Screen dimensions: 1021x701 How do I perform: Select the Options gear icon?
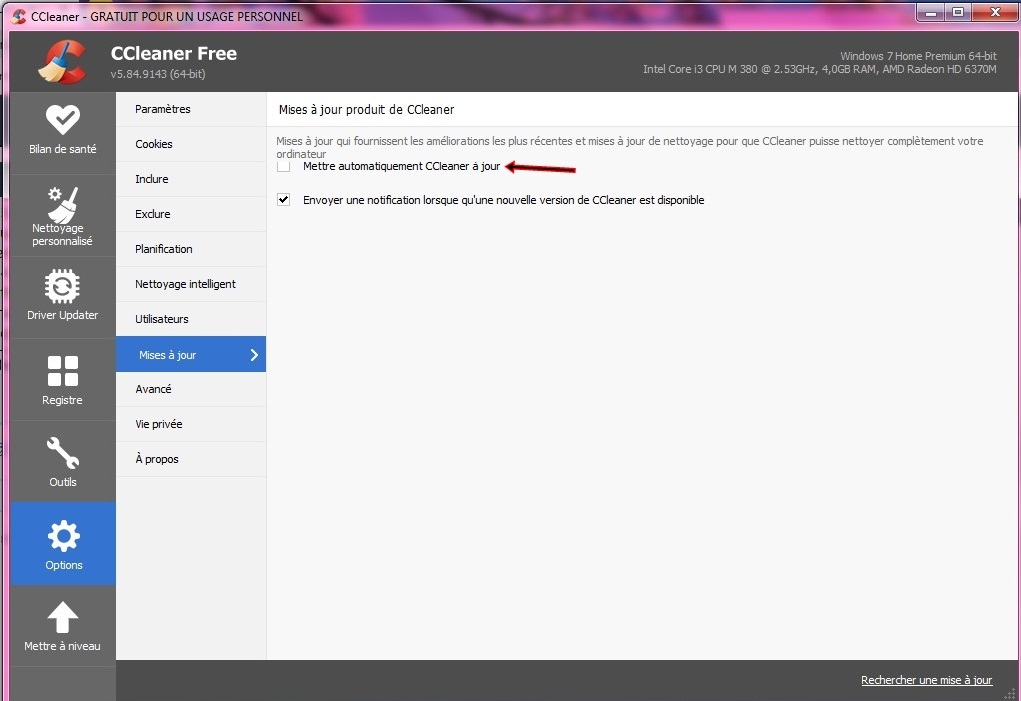coord(63,536)
